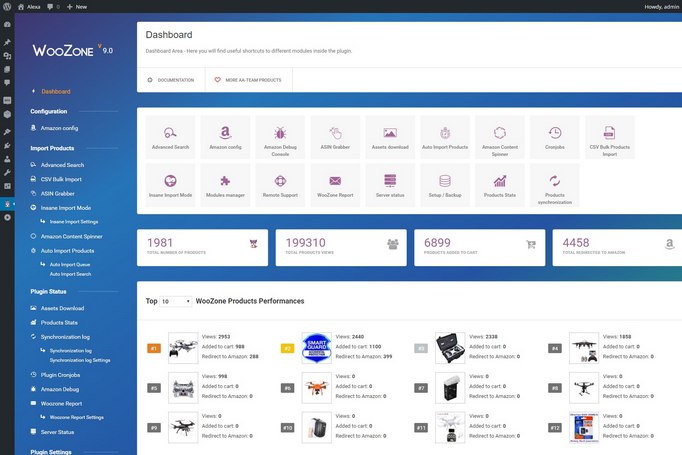
Task: Open the #1 ranked drone product thumbnail
Action: (183, 348)
